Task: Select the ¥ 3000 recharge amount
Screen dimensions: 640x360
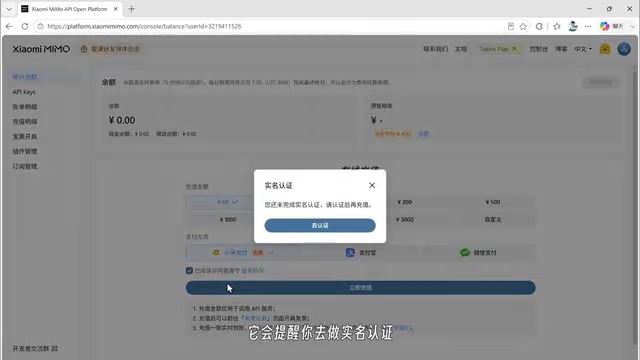Action: pos(404,220)
